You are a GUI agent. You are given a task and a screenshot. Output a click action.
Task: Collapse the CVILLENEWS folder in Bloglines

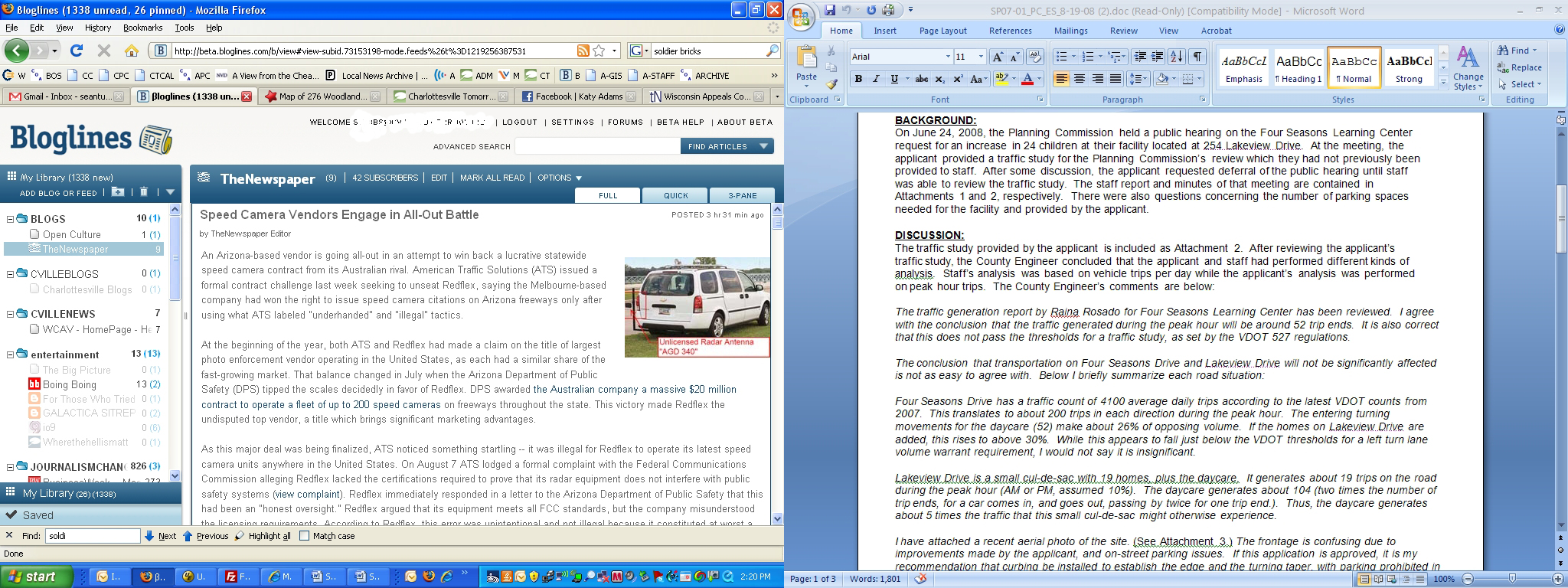point(11,314)
